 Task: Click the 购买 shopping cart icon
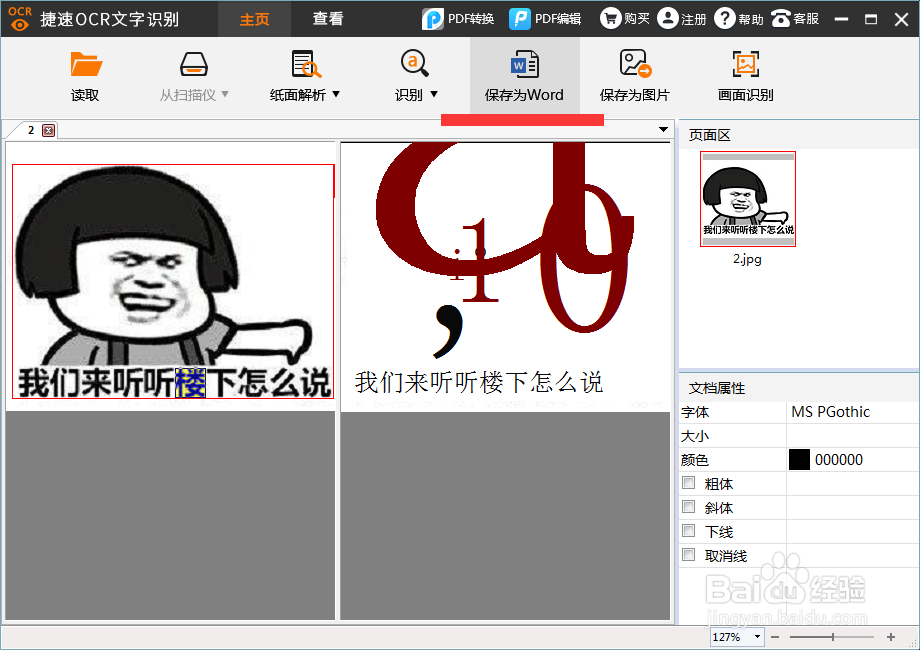[x=610, y=19]
